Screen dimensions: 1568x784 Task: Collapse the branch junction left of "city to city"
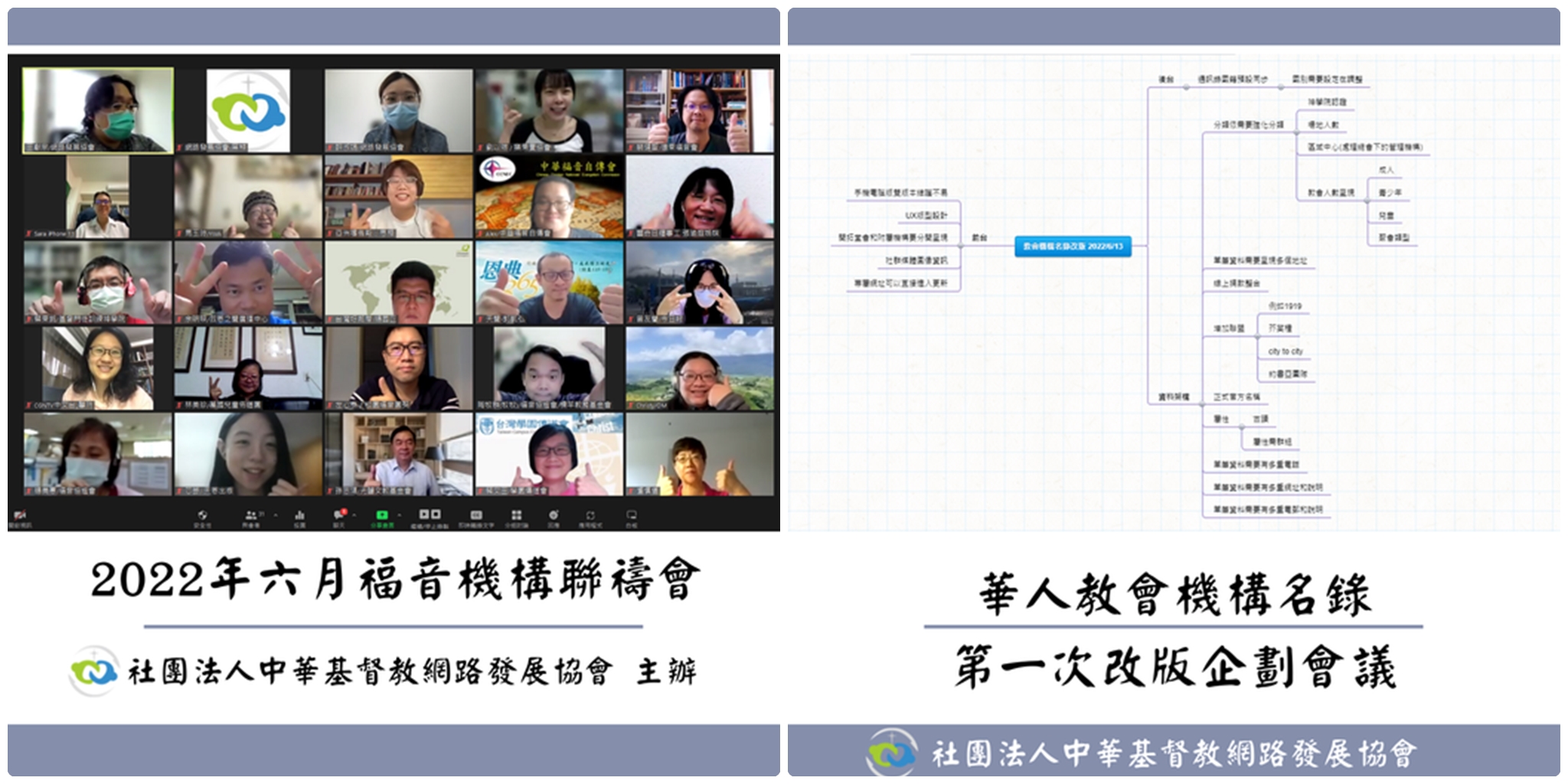tap(1258, 329)
